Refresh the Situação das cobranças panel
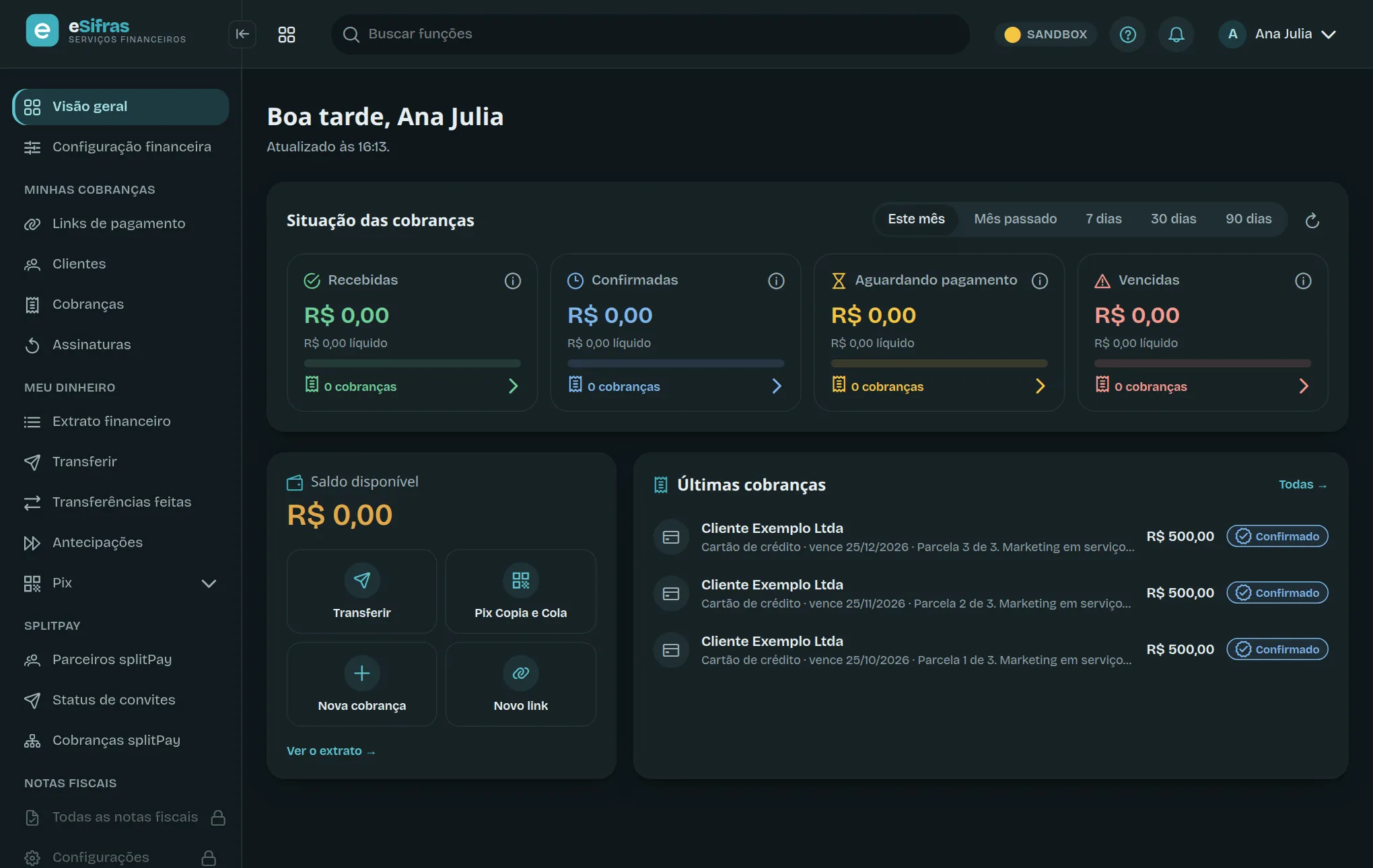This screenshot has width=1373, height=868. pyautogui.click(x=1312, y=221)
